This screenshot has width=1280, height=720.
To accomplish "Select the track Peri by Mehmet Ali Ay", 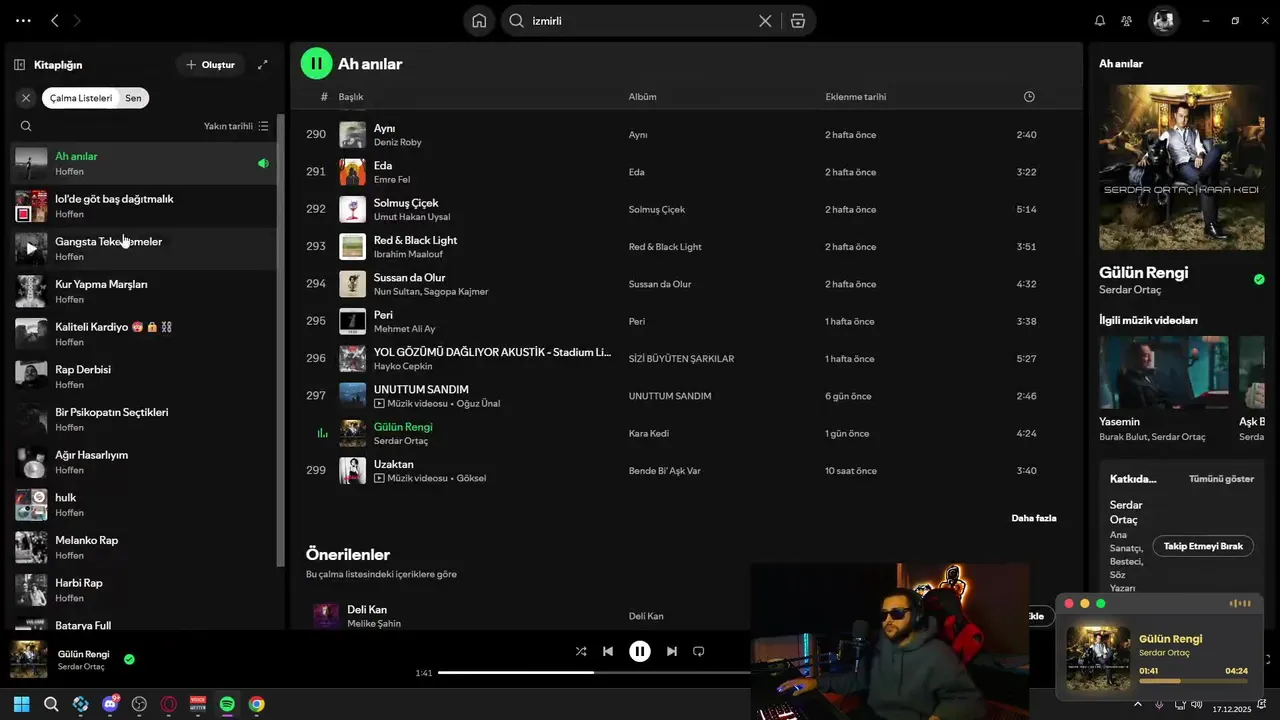I will click(x=686, y=321).
